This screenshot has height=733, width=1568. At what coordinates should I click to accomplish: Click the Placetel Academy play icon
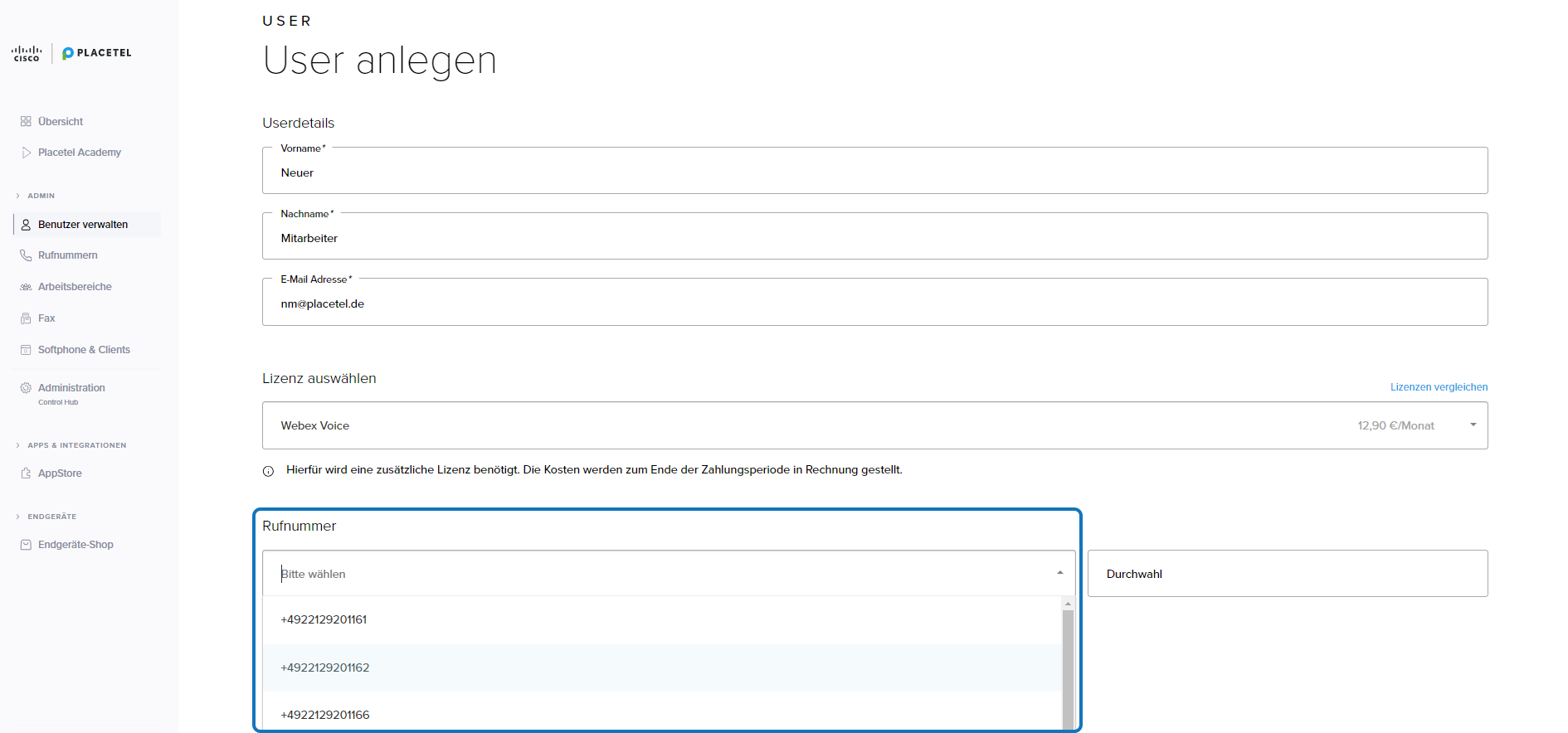(x=26, y=153)
